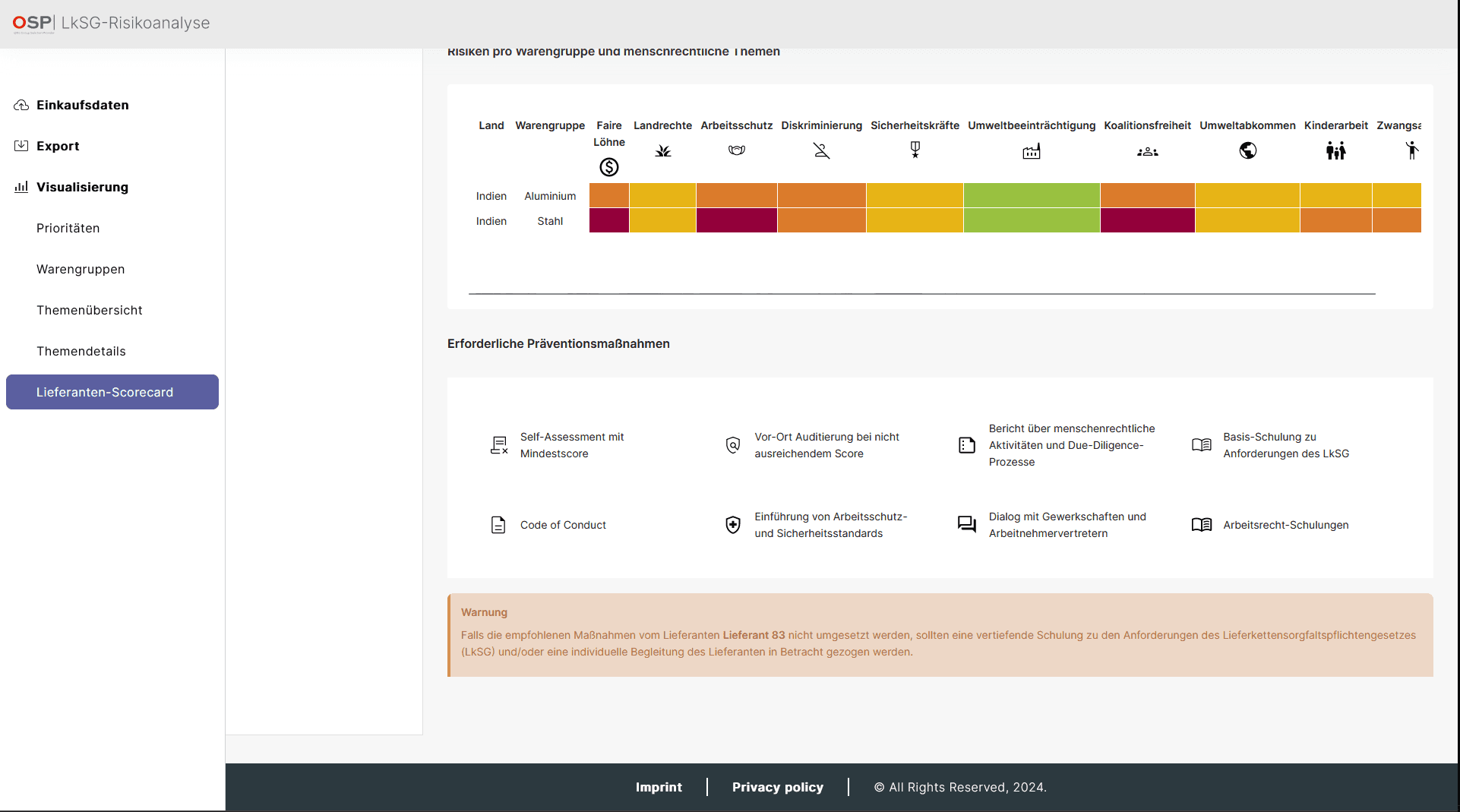
Task: Click the Basis-Schulung open book icon
Action: click(1202, 445)
